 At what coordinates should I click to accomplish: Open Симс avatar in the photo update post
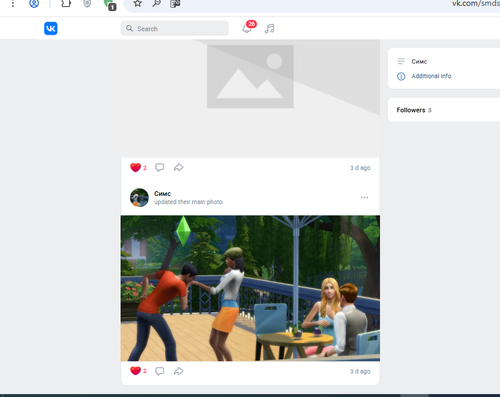(139, 197)
